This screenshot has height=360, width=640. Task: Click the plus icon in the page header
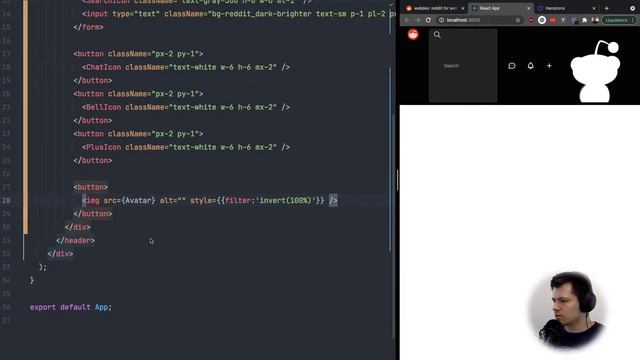549,65
